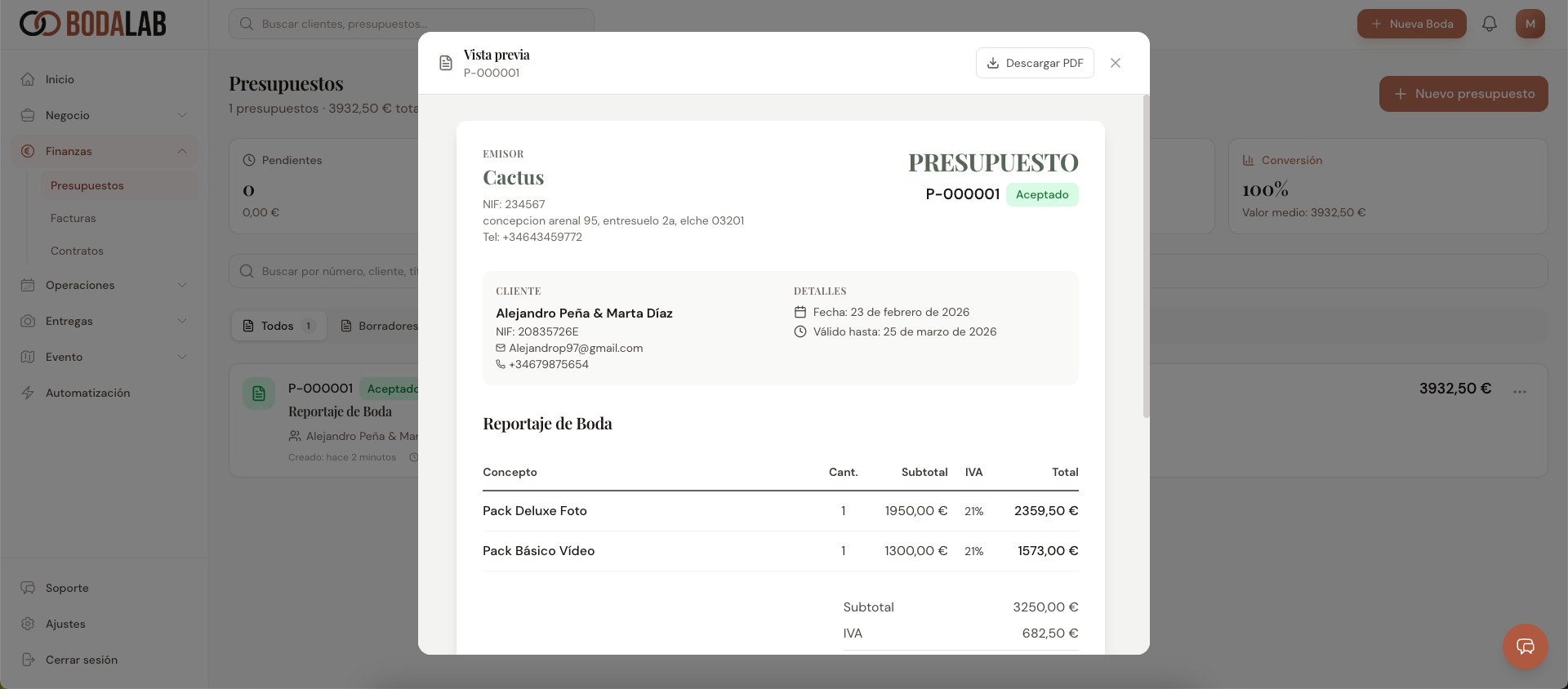Open Soporte in the sidebar
Viewport: 1568px width, 689px height.
click(105, 588)
